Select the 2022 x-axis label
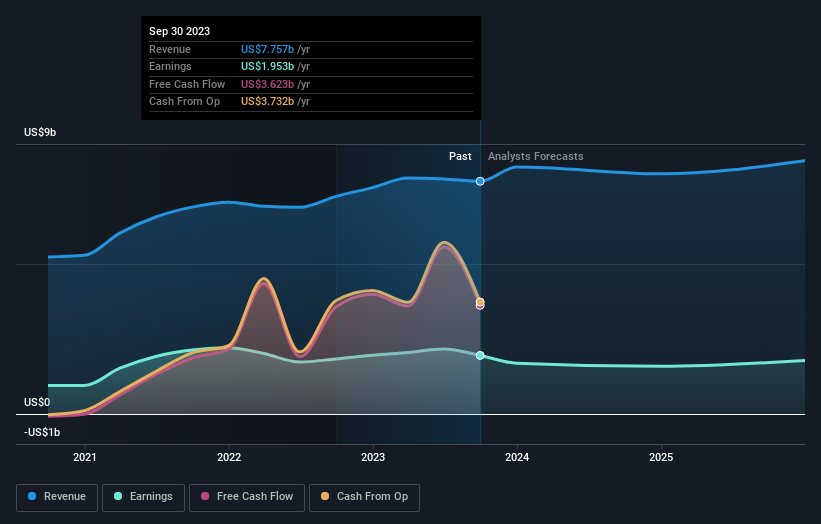Screen dimensions: 821x524 click(229, 457)
